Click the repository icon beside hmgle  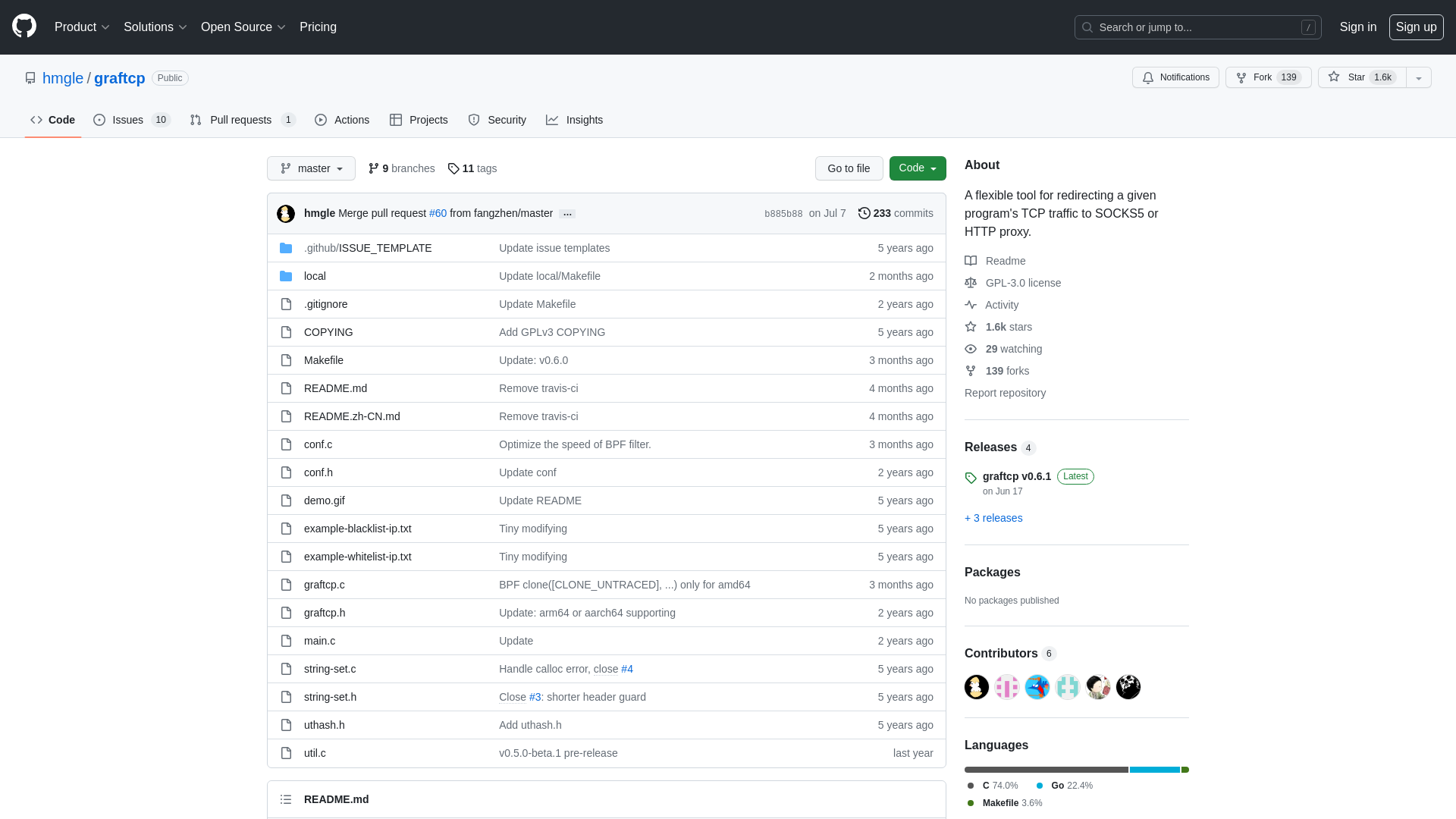pyautogui.click(x=30, y=78)
